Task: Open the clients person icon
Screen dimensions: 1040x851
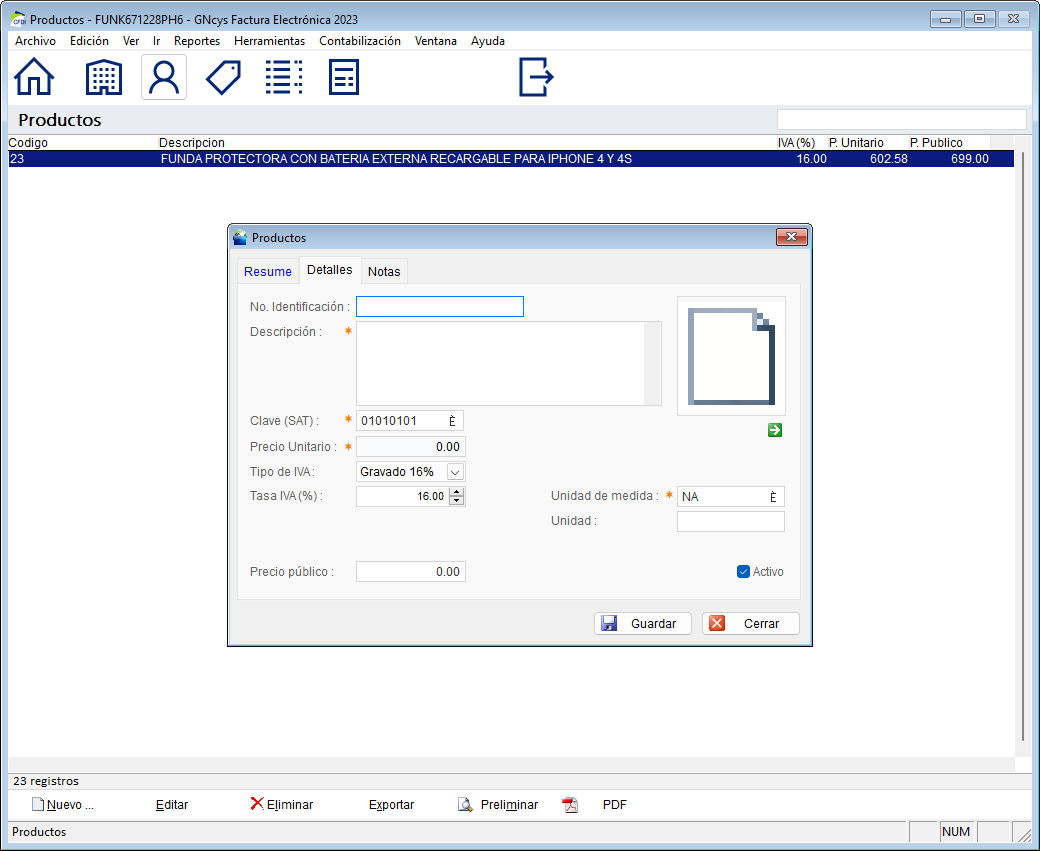Action: pos(164,77)
